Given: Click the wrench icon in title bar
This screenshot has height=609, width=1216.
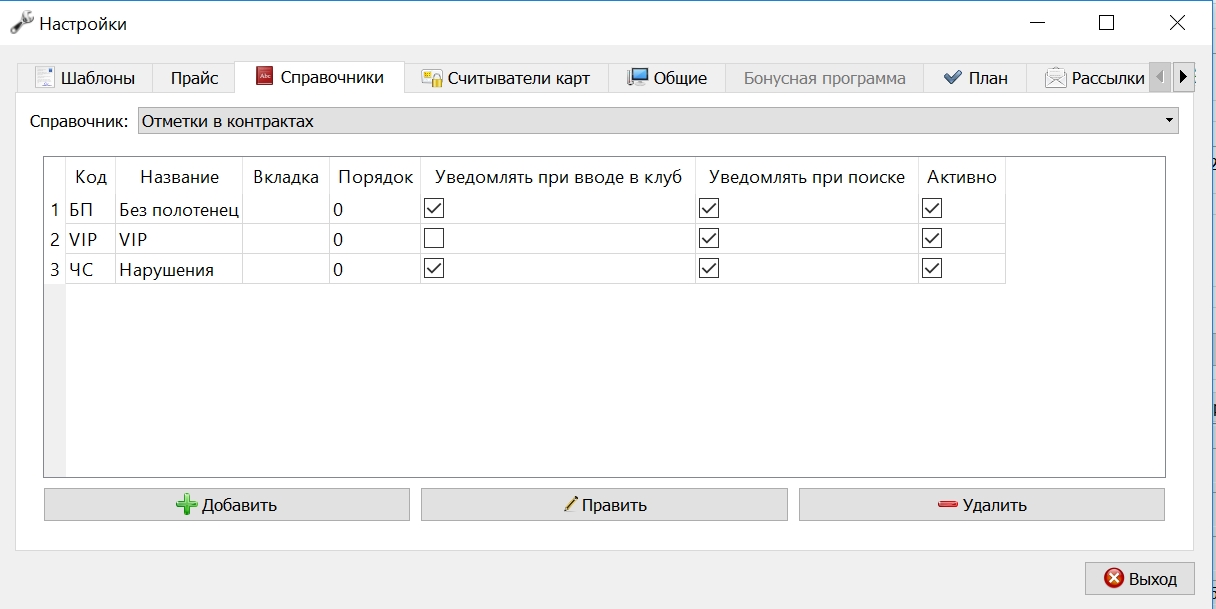Looking at the screenshot, I should pyautogui.click(x=21, y=22).
